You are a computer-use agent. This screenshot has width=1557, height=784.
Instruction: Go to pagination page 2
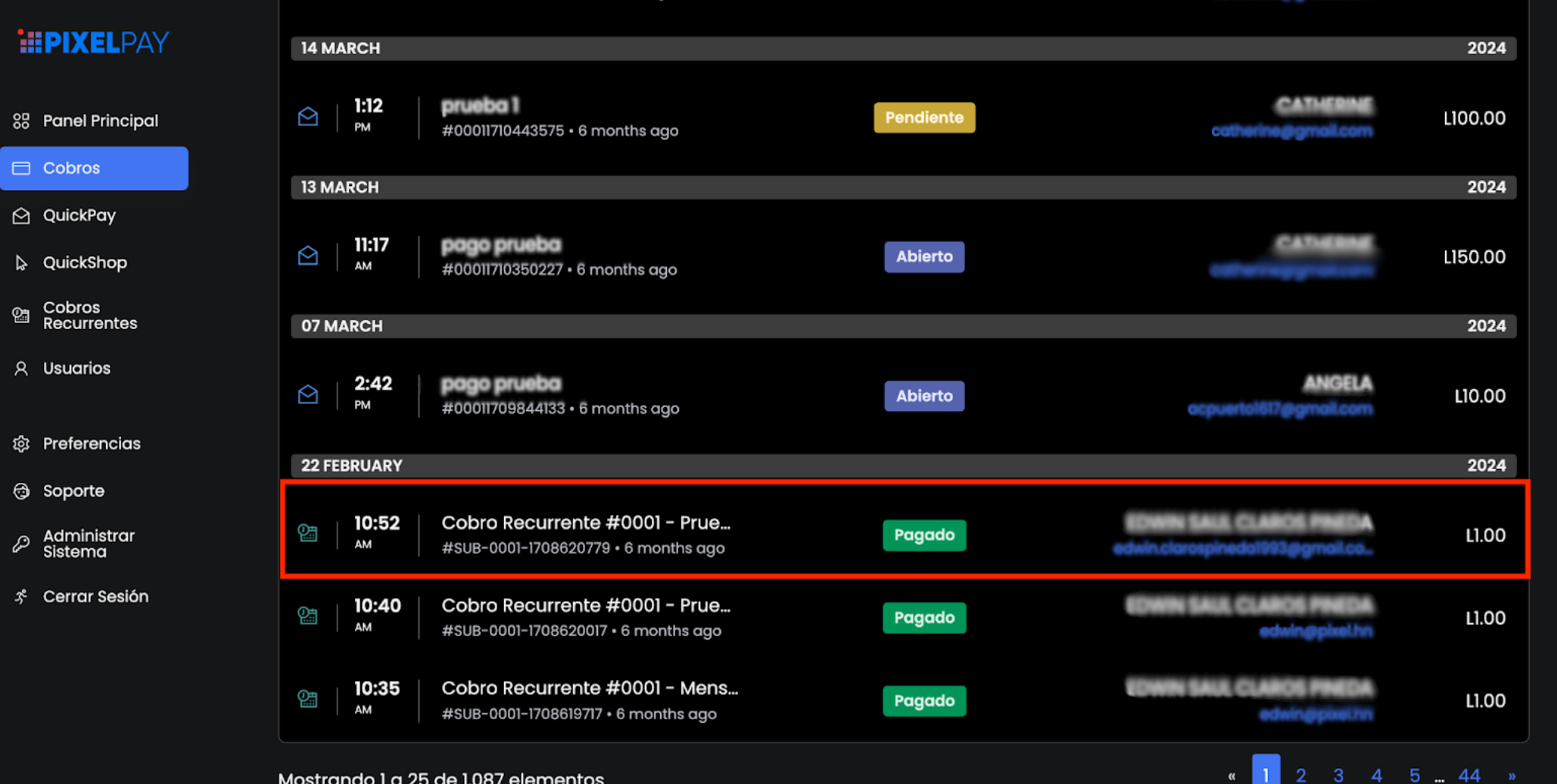(x=1300, y=774)
